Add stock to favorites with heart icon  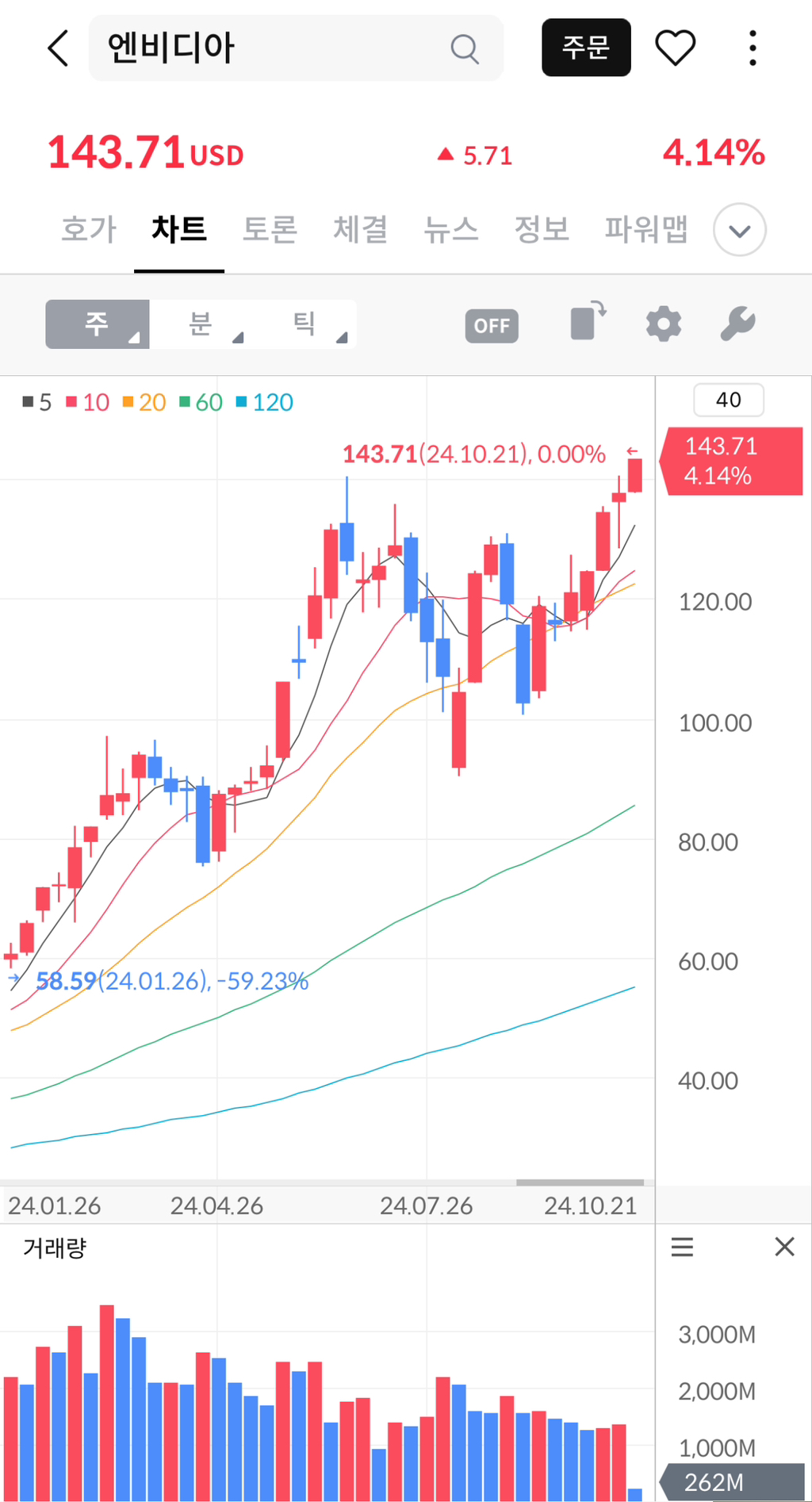click(x=675, y=48)
